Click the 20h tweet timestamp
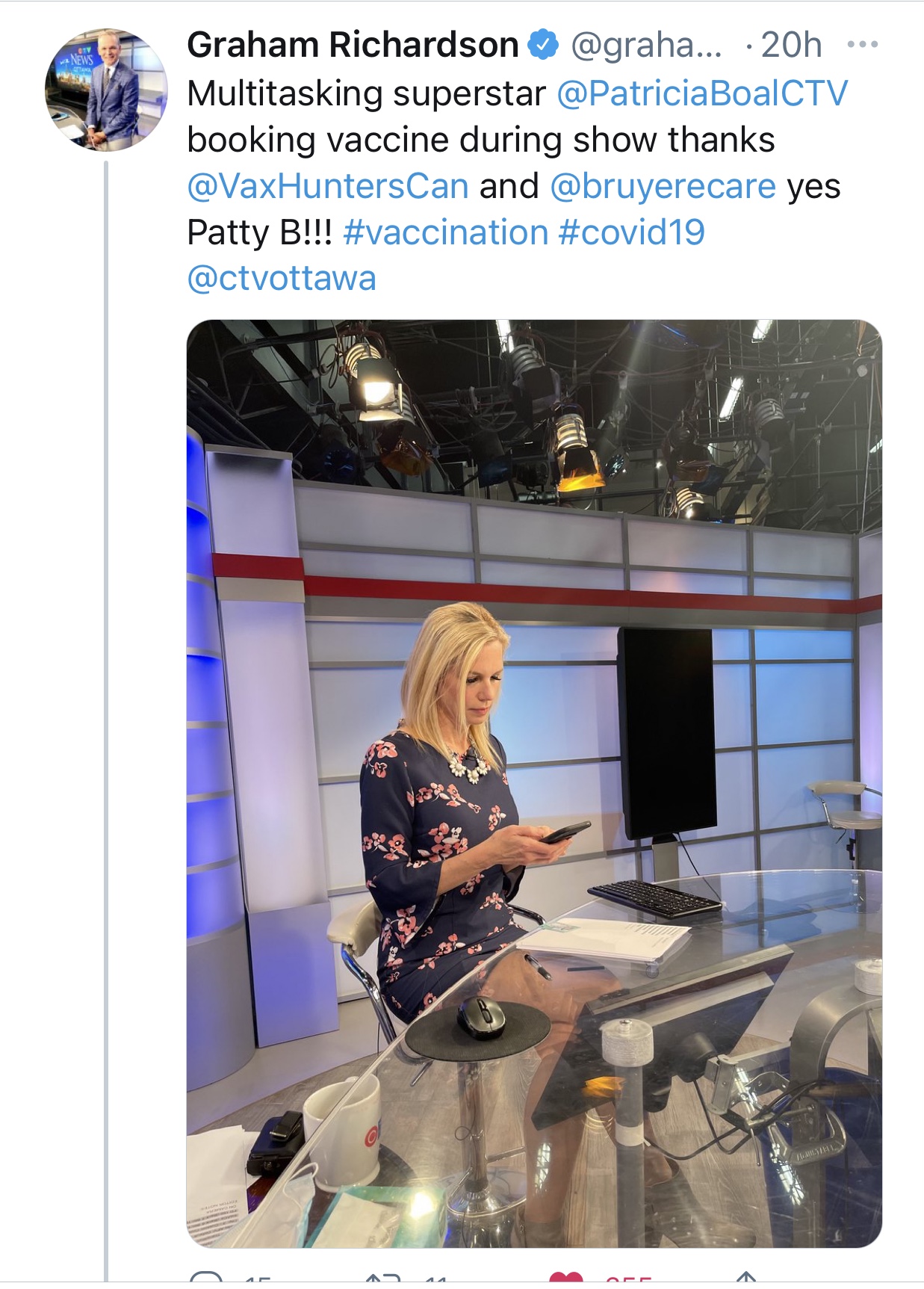The height and width of the screenshot is (1289, 924). pyautogui.click(x=792, y=45)
